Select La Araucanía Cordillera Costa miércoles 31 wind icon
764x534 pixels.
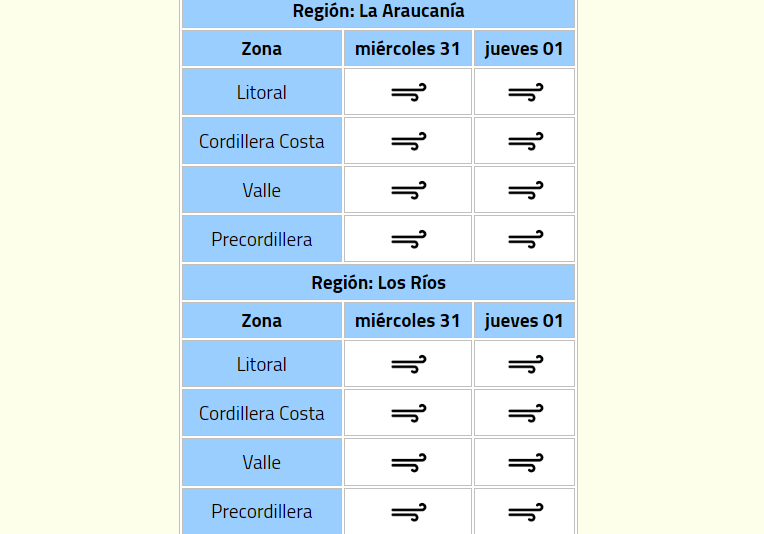[x=408, y=141]
